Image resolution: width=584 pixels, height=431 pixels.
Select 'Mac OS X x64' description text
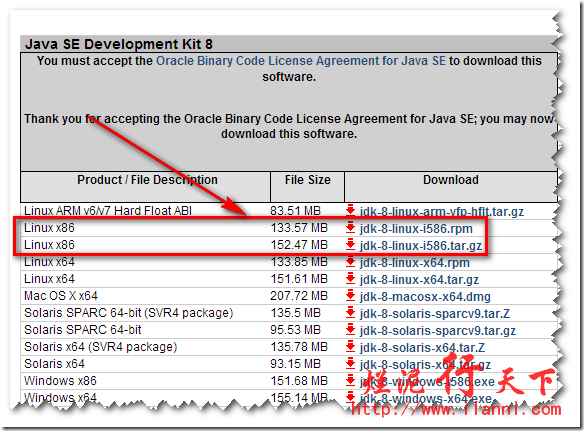61,296
